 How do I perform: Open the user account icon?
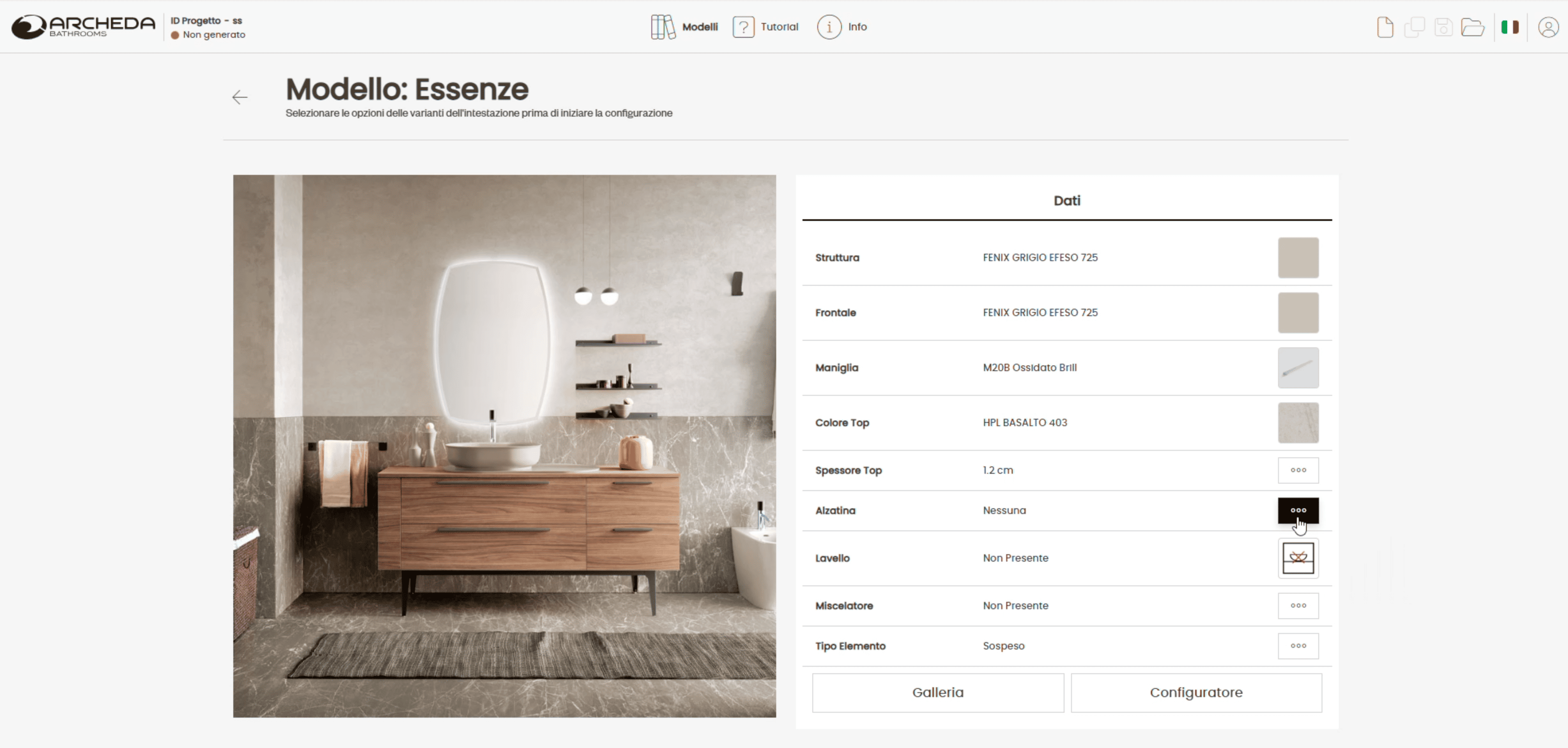pyautogui.click(x=1548, y=28)
